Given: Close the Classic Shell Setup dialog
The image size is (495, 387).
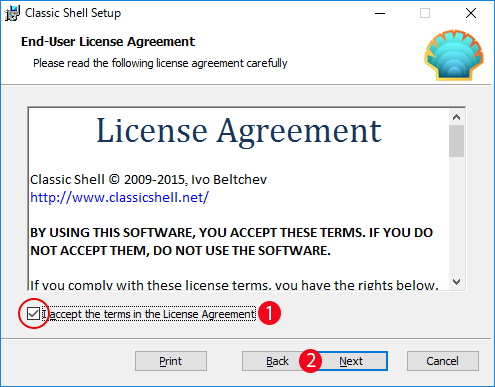Looking at the screenshot, I should pos(471,13).
